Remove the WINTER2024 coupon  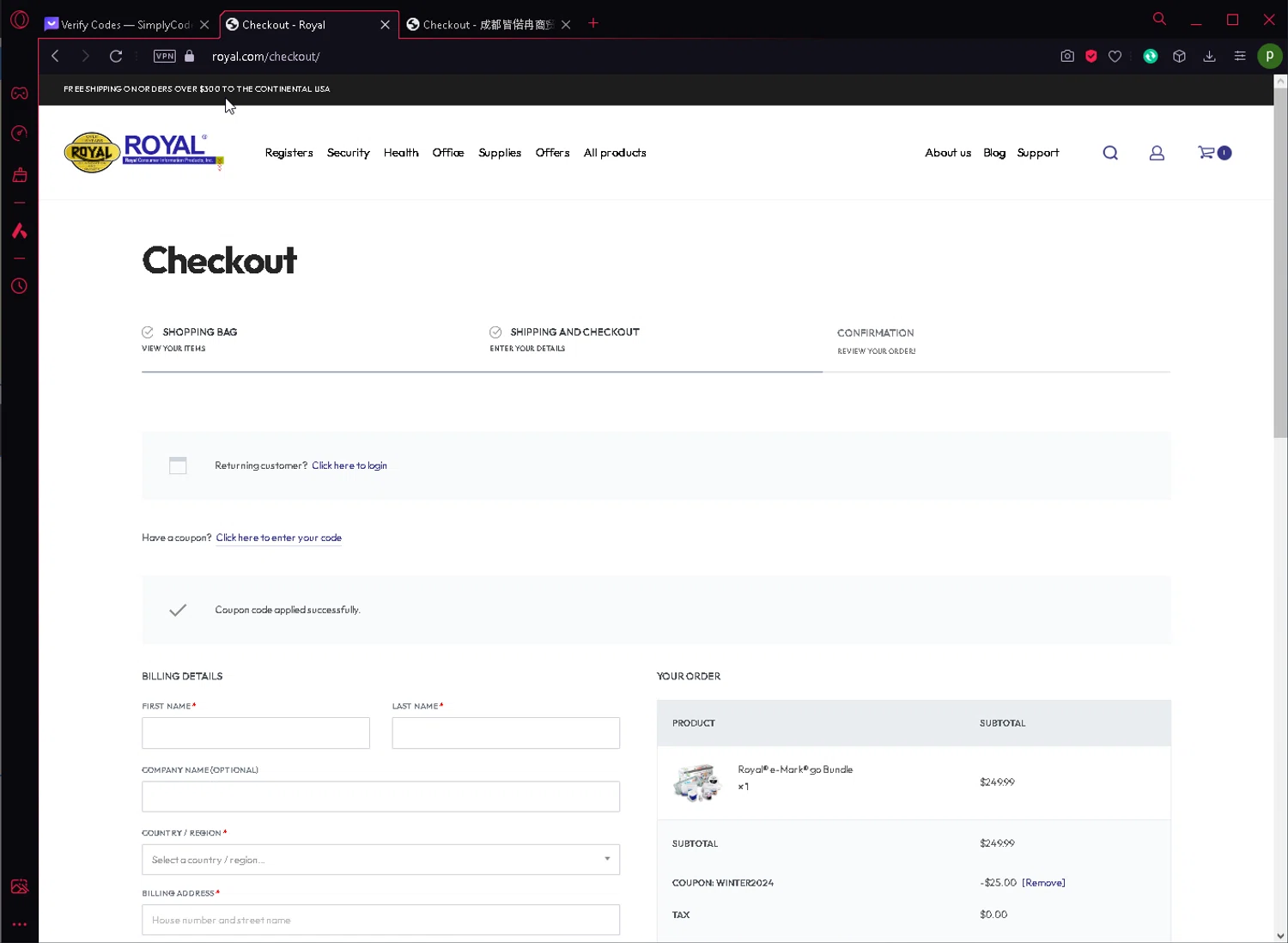[1043, 883]
